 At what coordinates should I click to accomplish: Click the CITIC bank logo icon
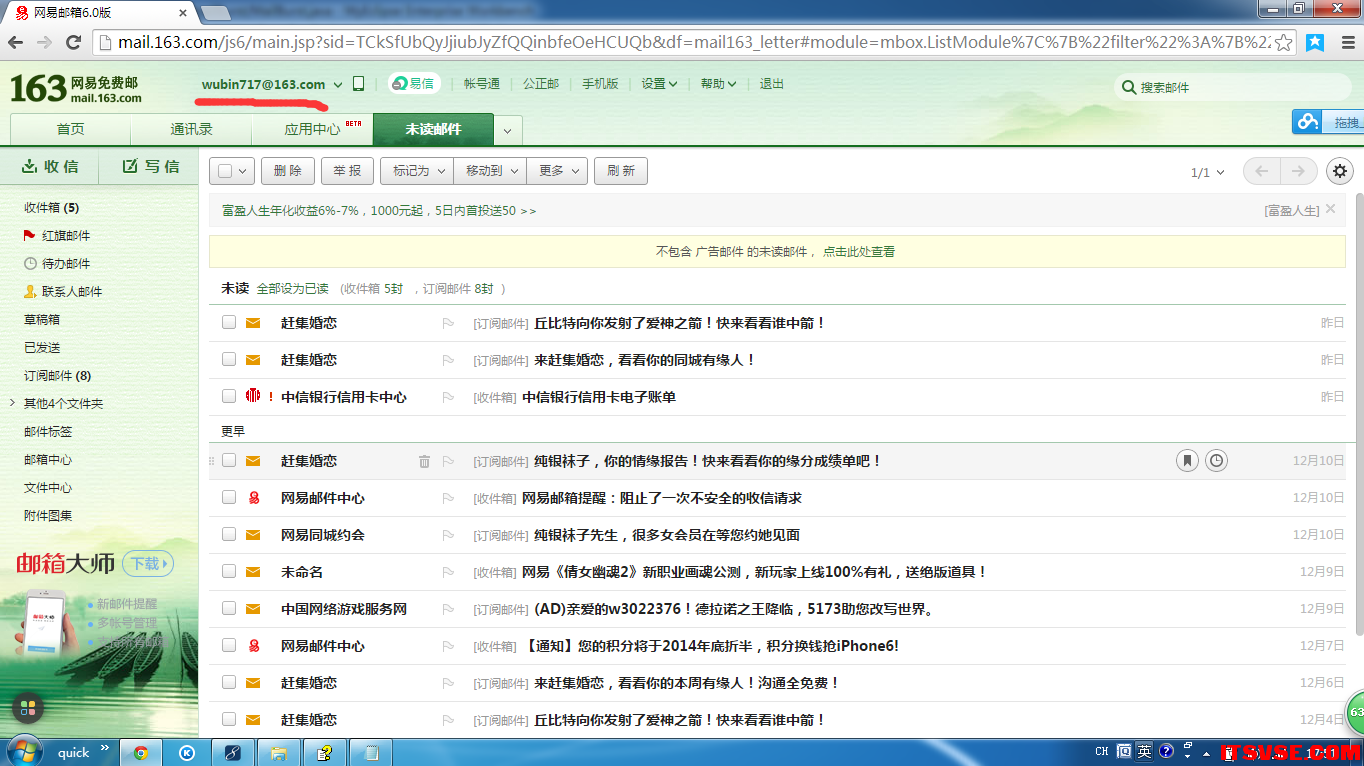[x=253, y=396]
